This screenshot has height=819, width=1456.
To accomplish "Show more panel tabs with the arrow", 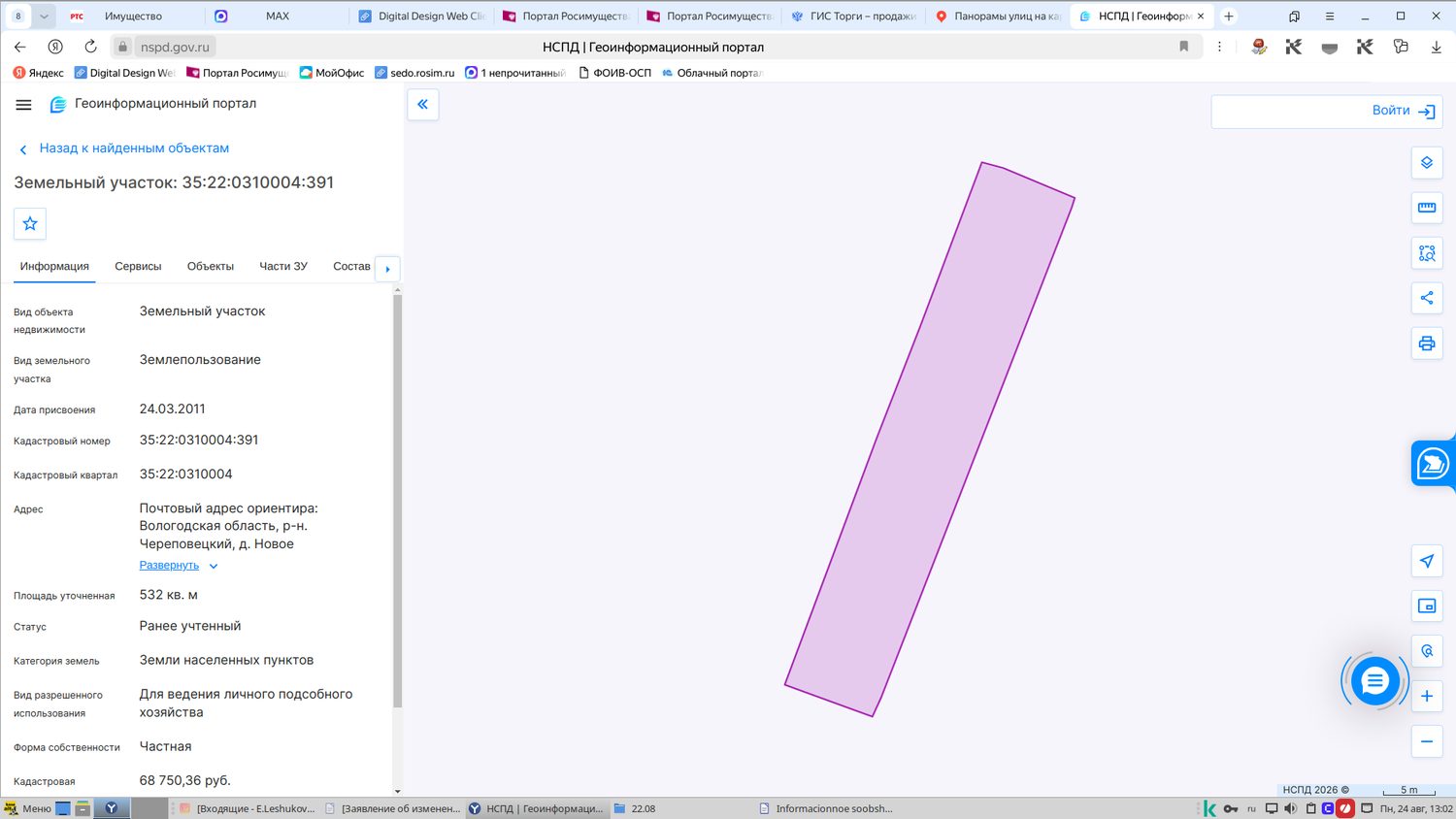I will coord(387,269).
